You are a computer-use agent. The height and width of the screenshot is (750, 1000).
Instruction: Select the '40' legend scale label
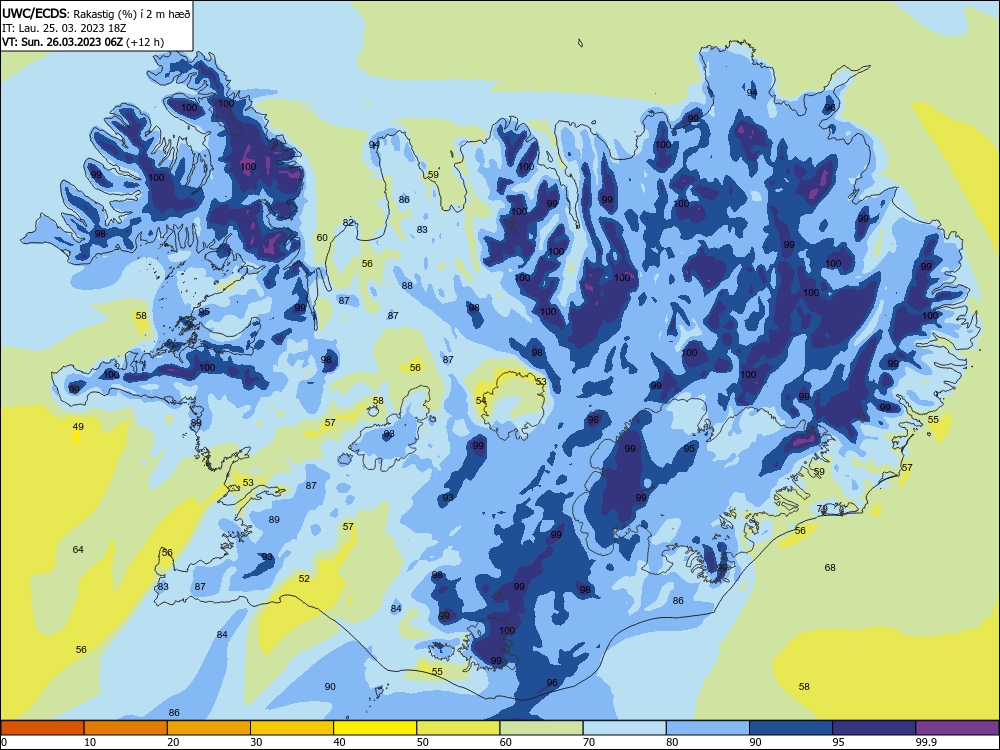point(339,742)
